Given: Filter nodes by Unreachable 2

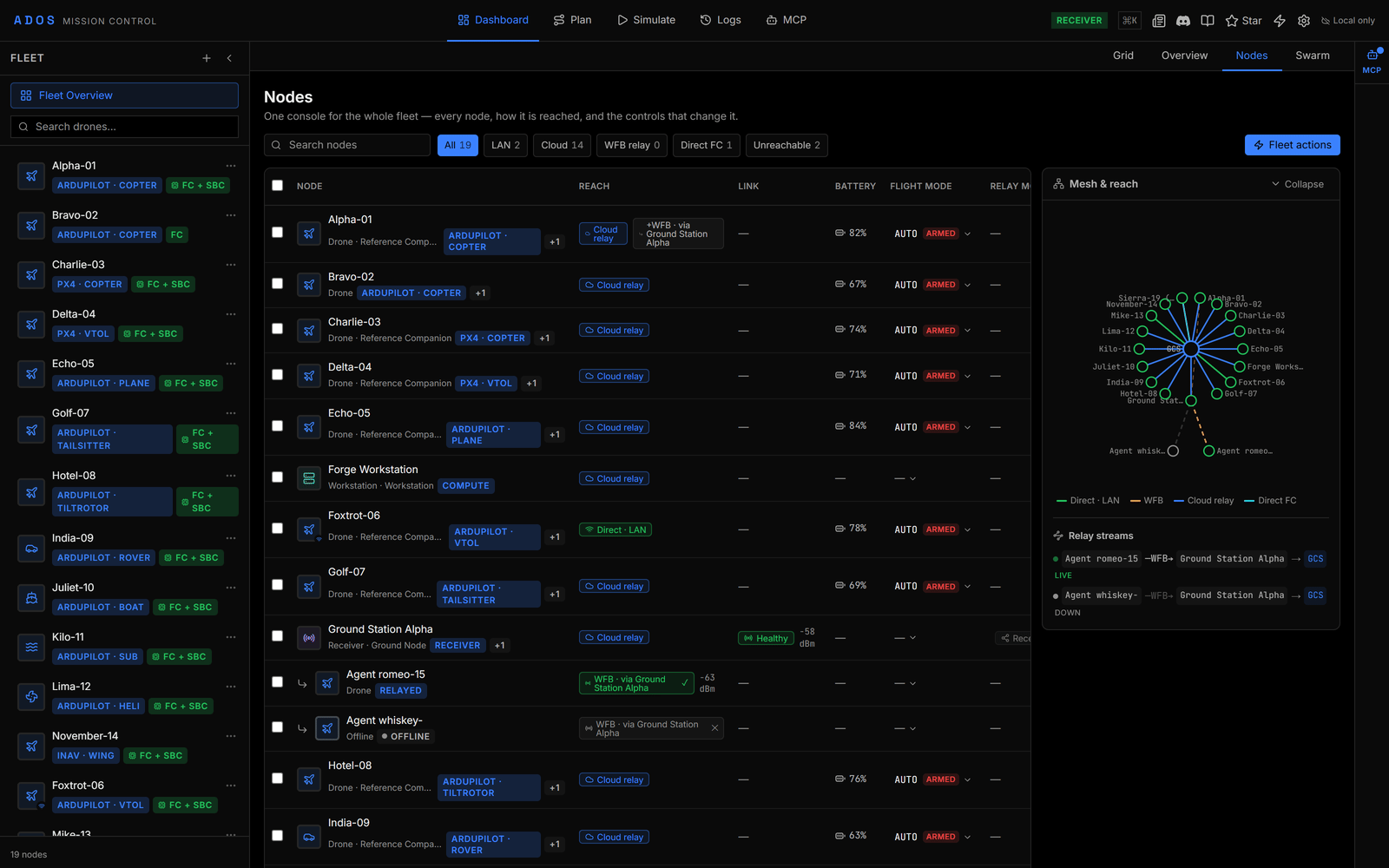Looking at the screenshot, I should (x=787, y=145).
